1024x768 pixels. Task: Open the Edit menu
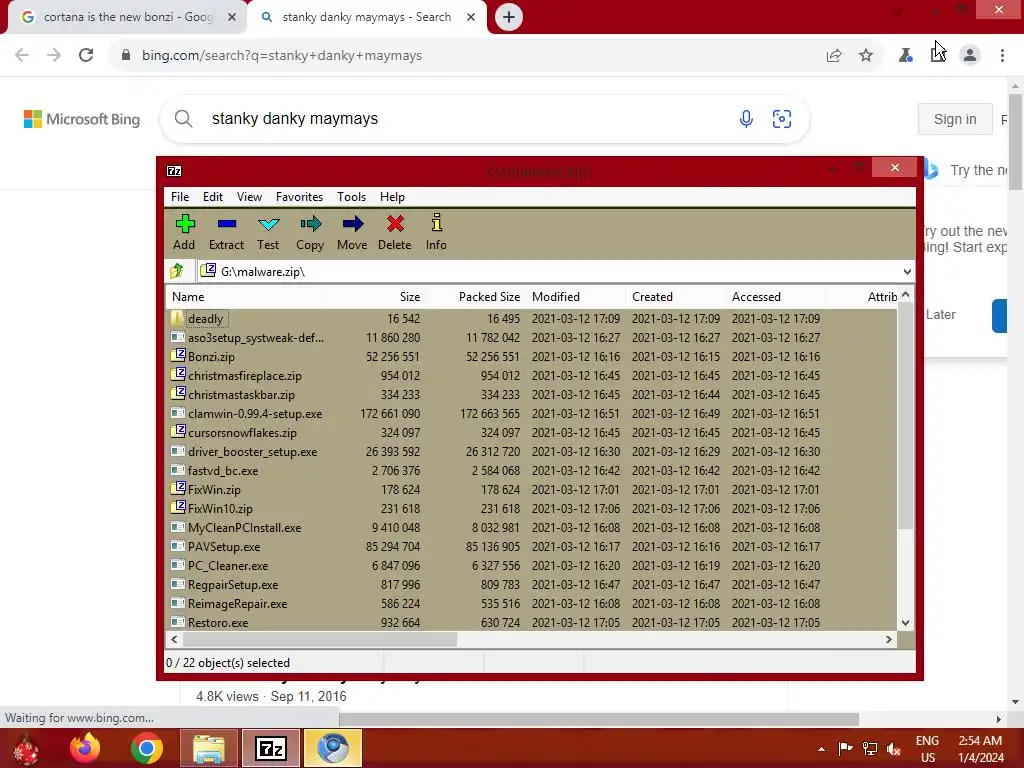tap(213, 197)
